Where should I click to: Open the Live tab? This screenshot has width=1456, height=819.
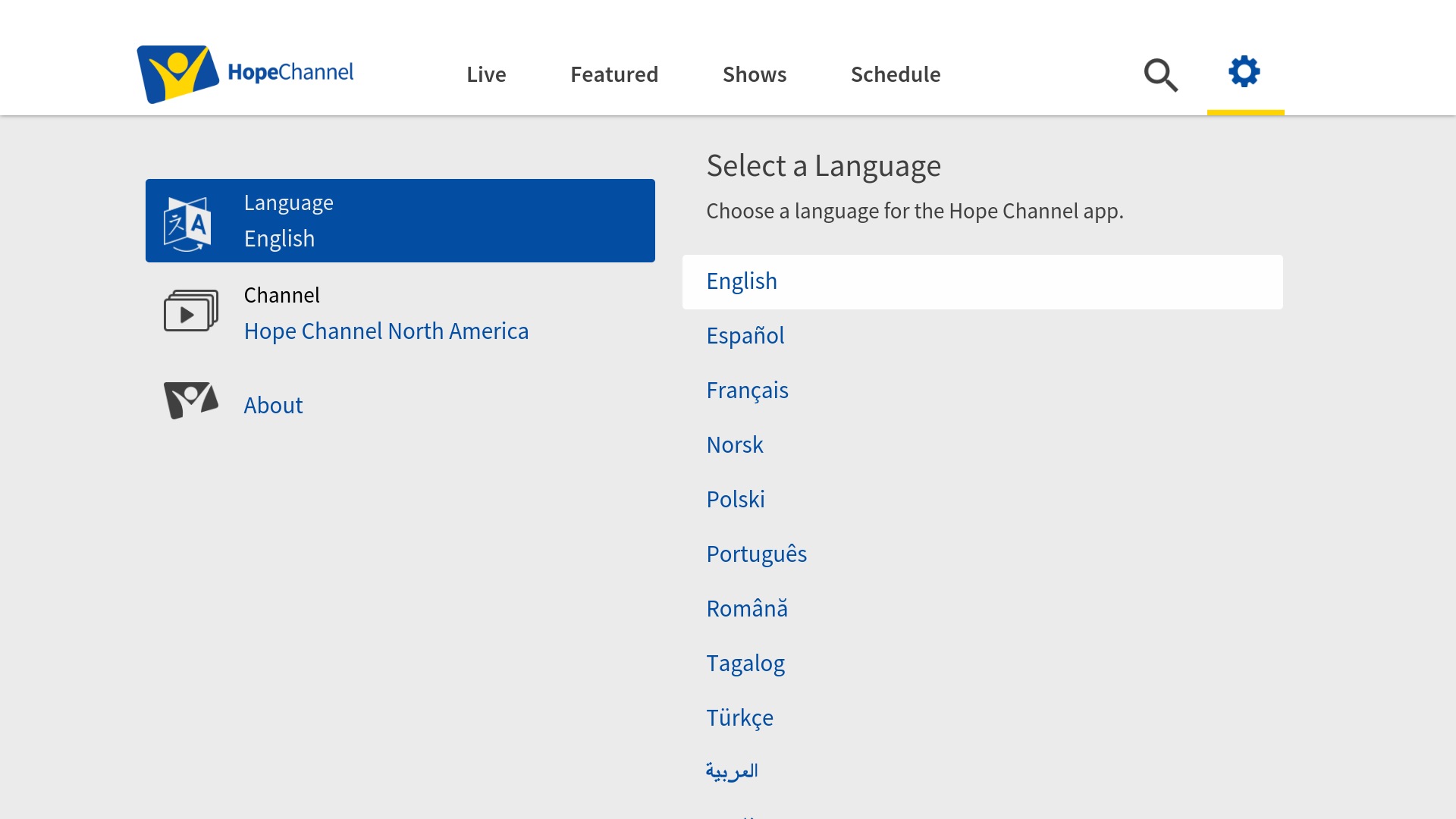pos(486,74)
